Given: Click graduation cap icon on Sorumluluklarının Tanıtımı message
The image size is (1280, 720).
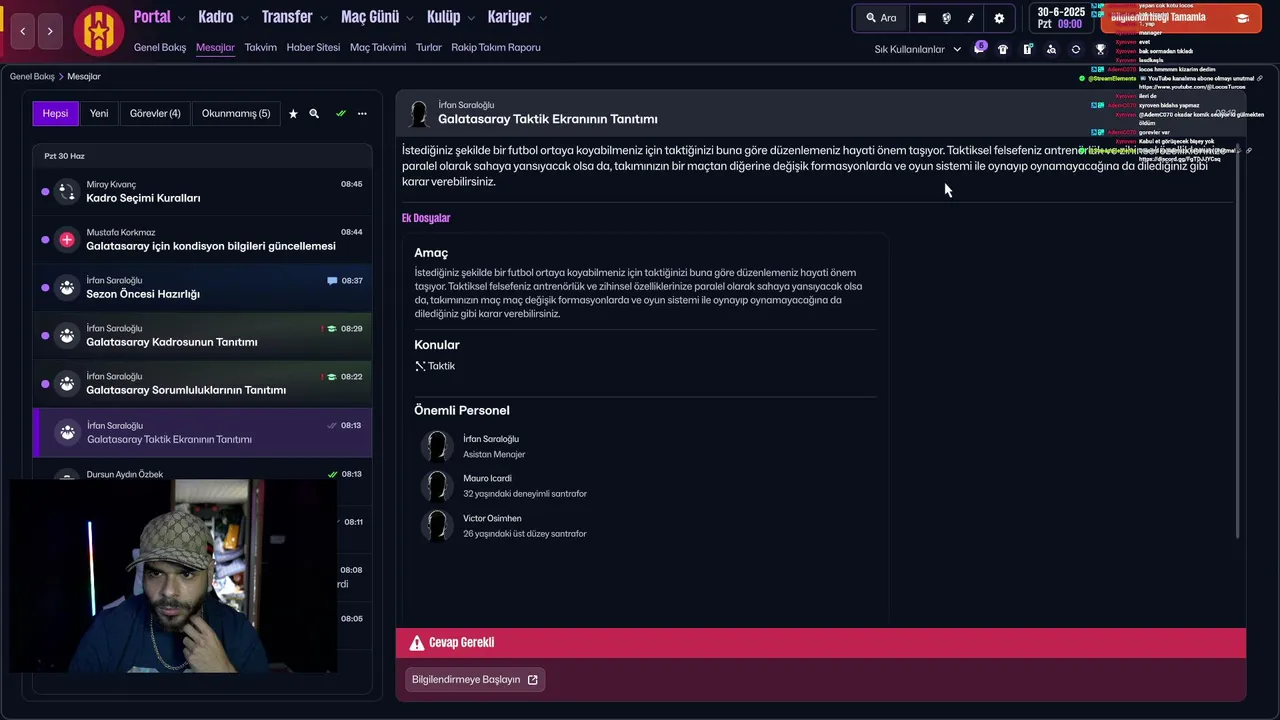Looking at the screenshot, I should click(332, 377).
